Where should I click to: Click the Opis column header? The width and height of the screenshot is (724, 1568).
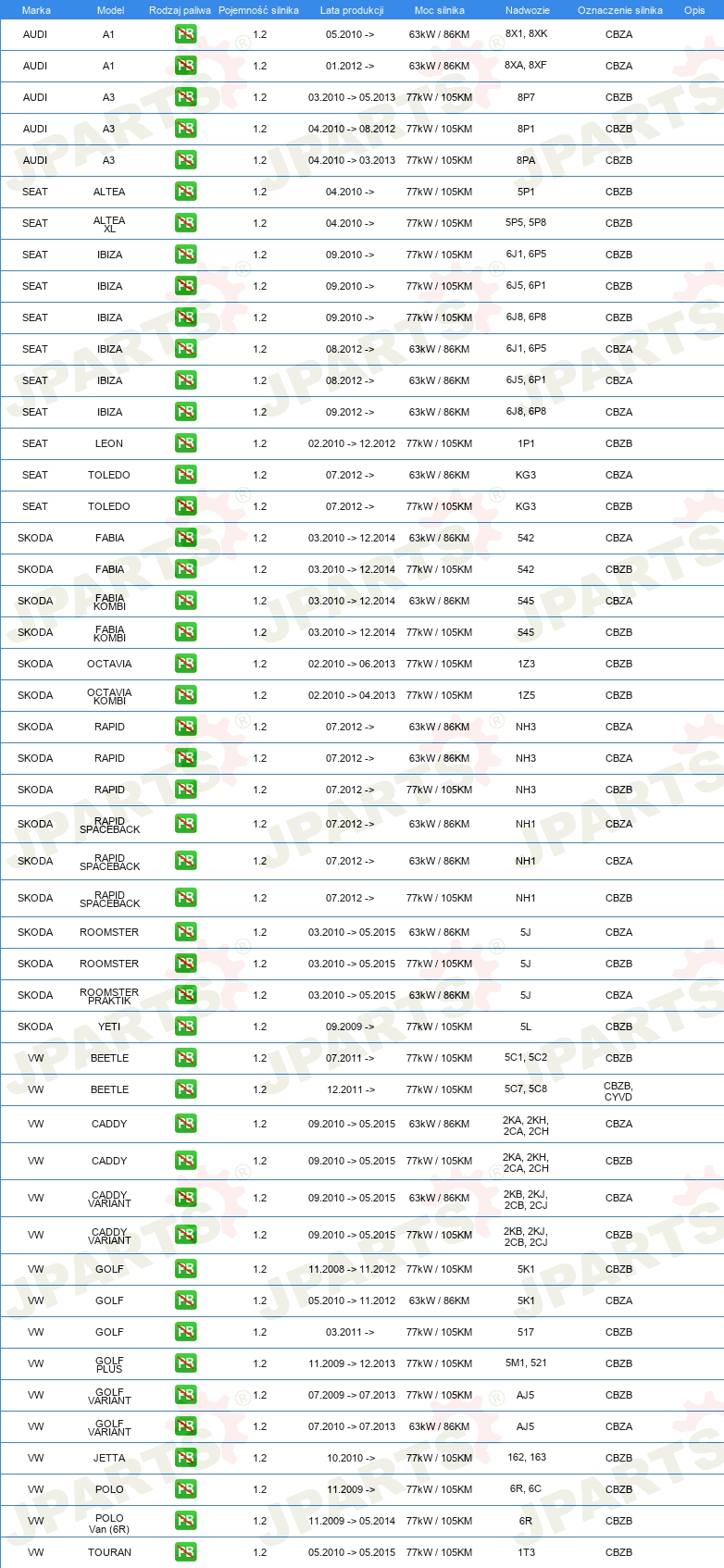tap(694, 10)
